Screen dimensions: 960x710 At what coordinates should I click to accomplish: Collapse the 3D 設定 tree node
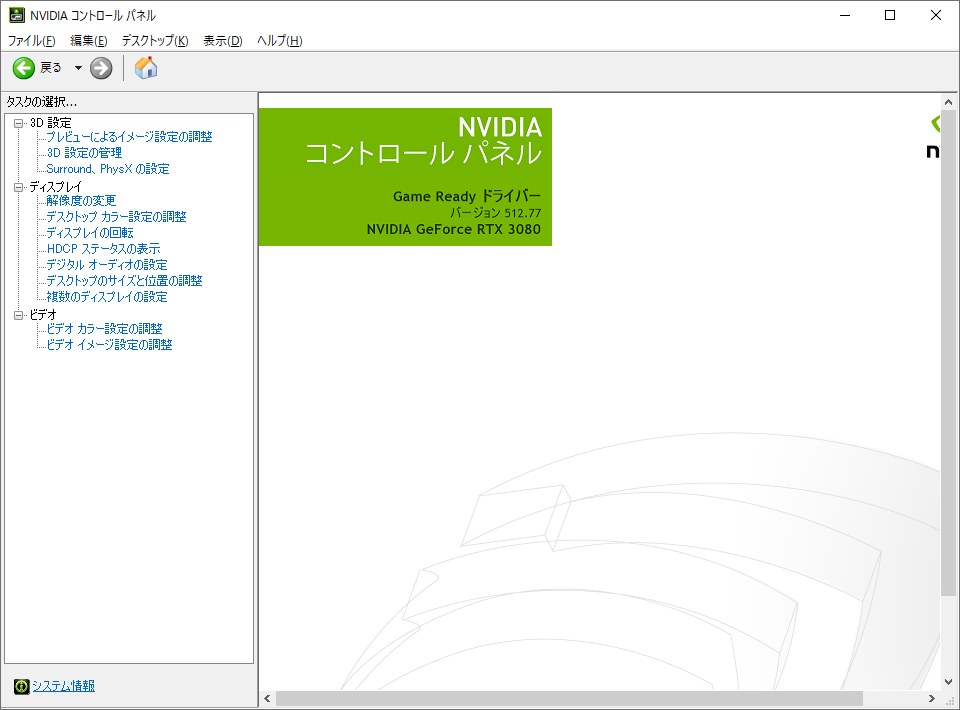click(18, 123)
